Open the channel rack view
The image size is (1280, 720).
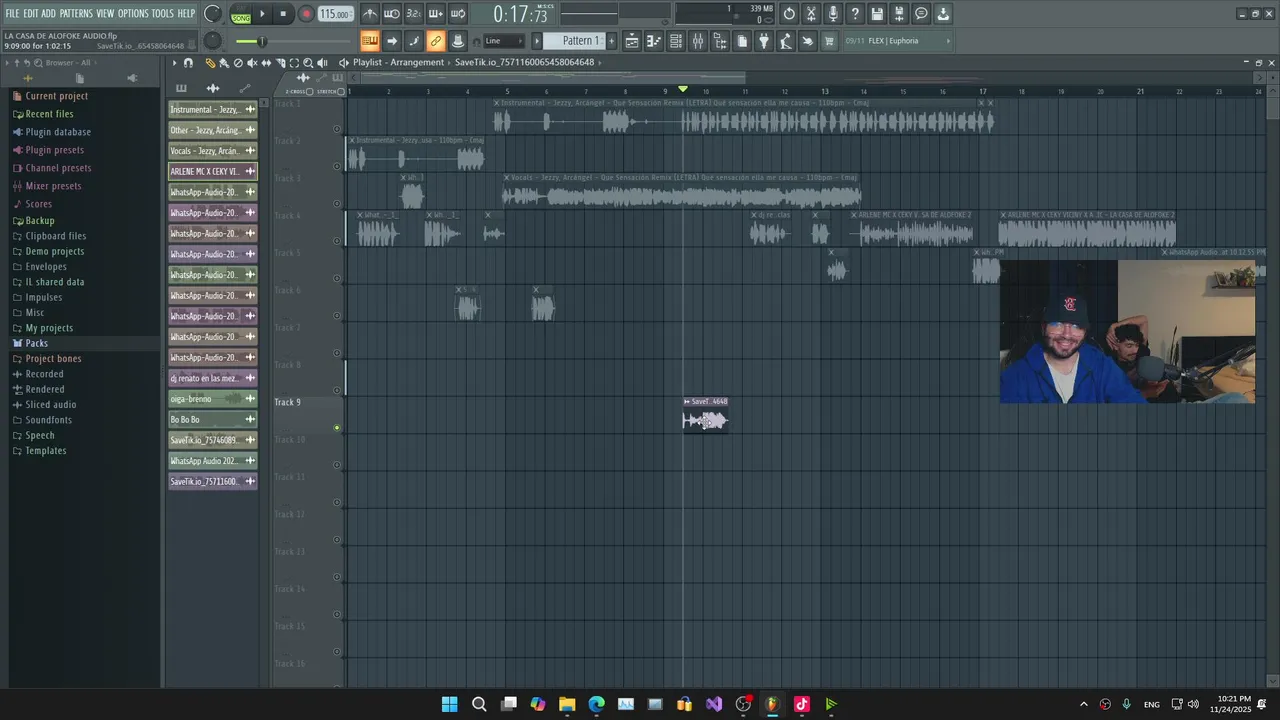click(x=676, y=41)
